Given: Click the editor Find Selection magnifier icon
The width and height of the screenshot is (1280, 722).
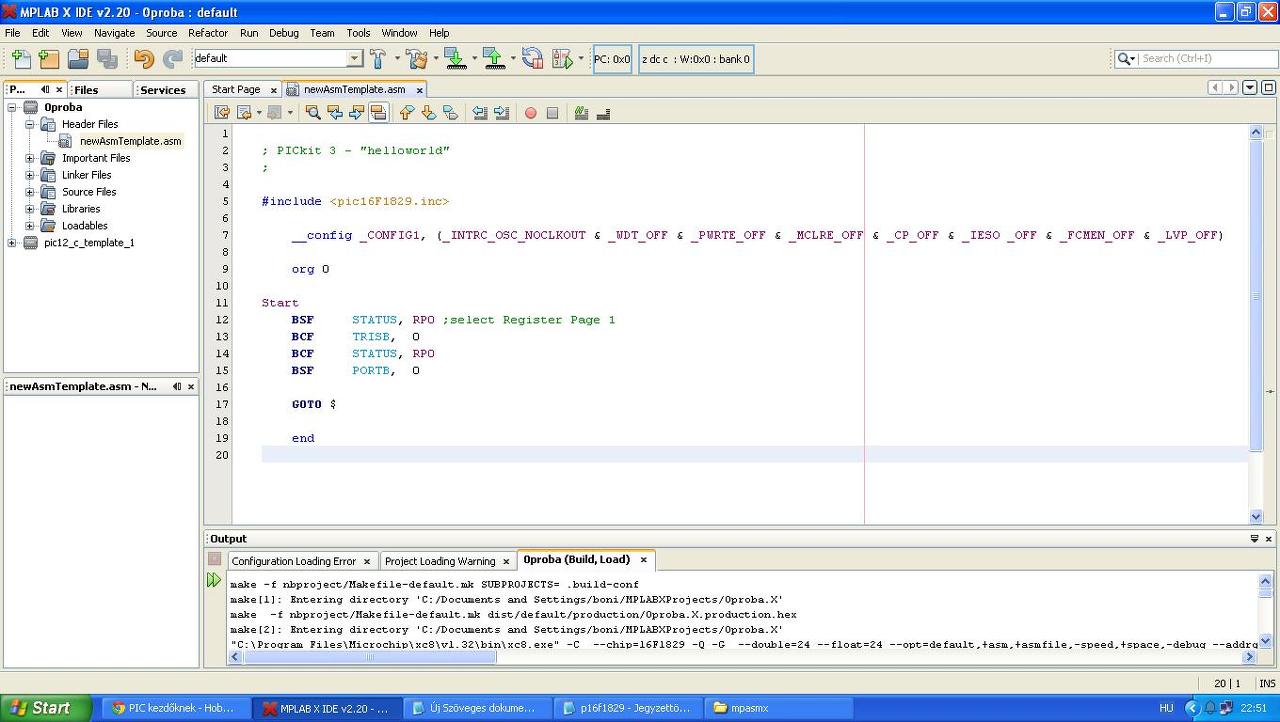Looking at the screenshot, I should pos(313,113).
